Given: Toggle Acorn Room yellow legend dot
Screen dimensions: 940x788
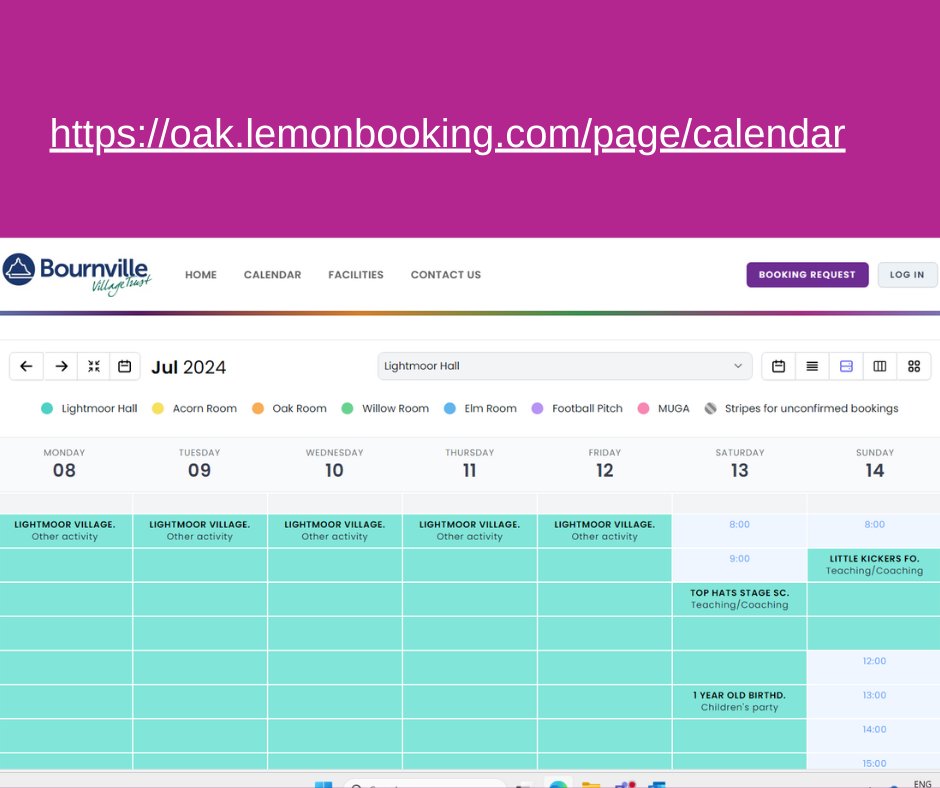Looking at the screenshot, I should (x=158, y=408).
